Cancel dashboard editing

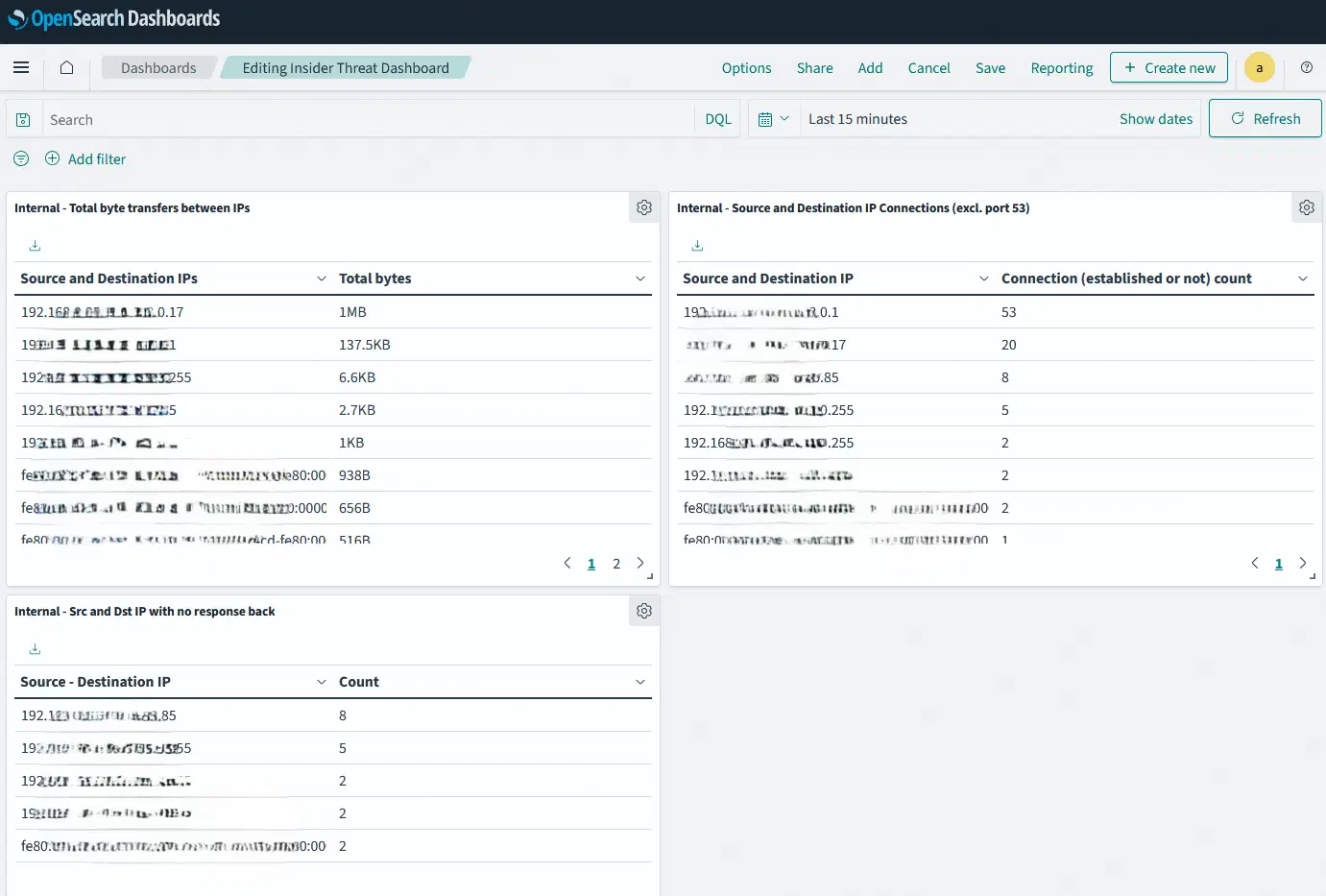coord(929,68)
